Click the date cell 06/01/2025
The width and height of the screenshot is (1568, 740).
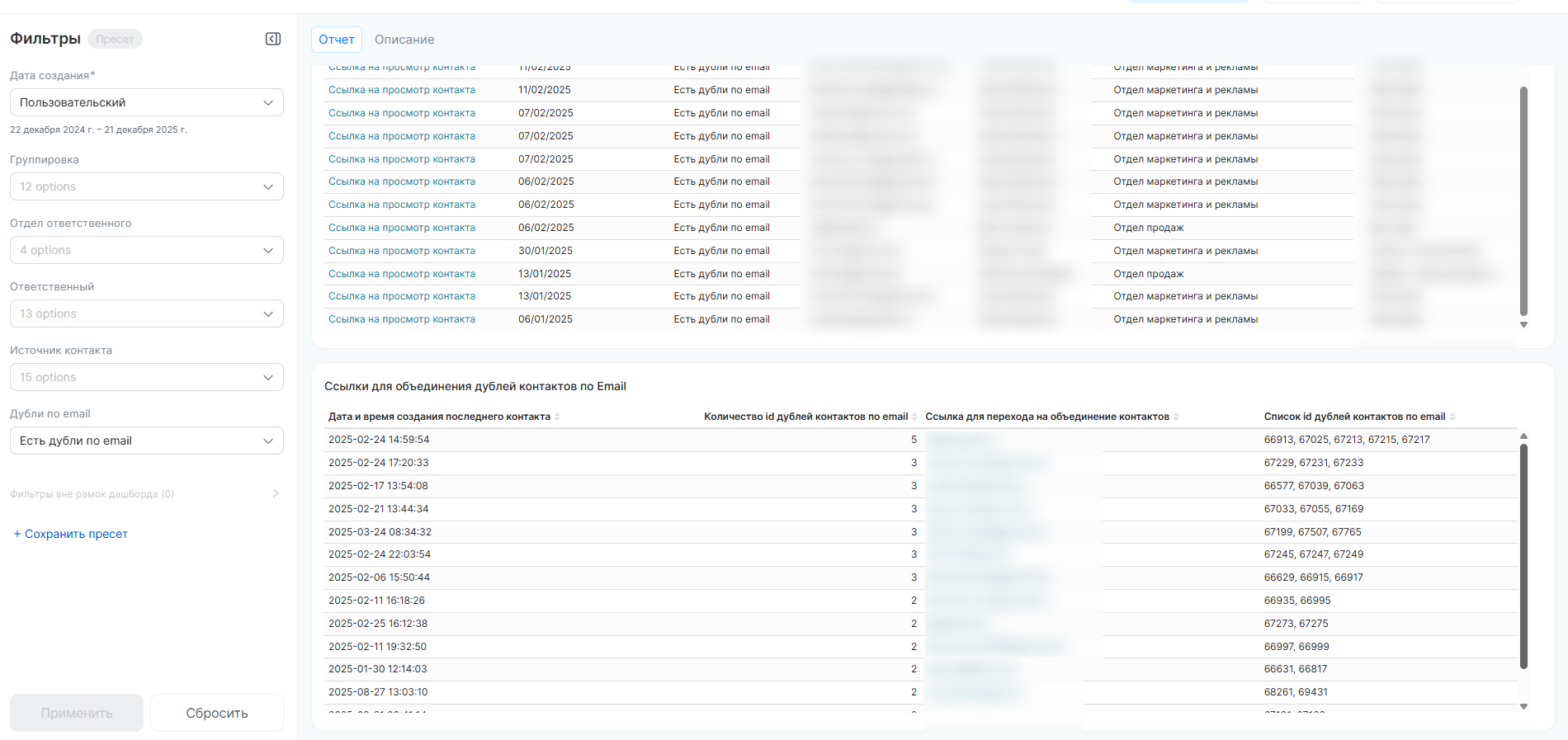[x=545, y=319]
